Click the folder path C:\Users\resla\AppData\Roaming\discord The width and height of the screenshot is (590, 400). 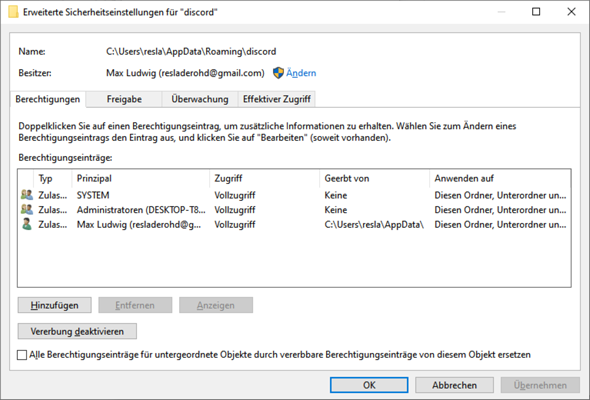191,52
